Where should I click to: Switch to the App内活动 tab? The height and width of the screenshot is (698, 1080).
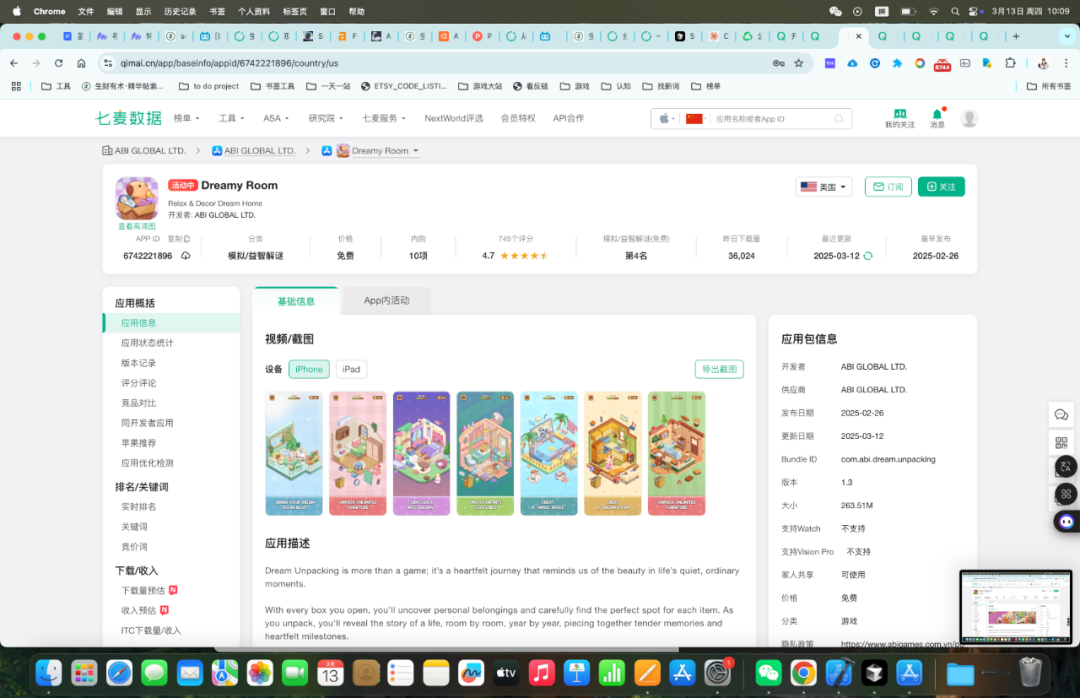[x=386, y=300]
